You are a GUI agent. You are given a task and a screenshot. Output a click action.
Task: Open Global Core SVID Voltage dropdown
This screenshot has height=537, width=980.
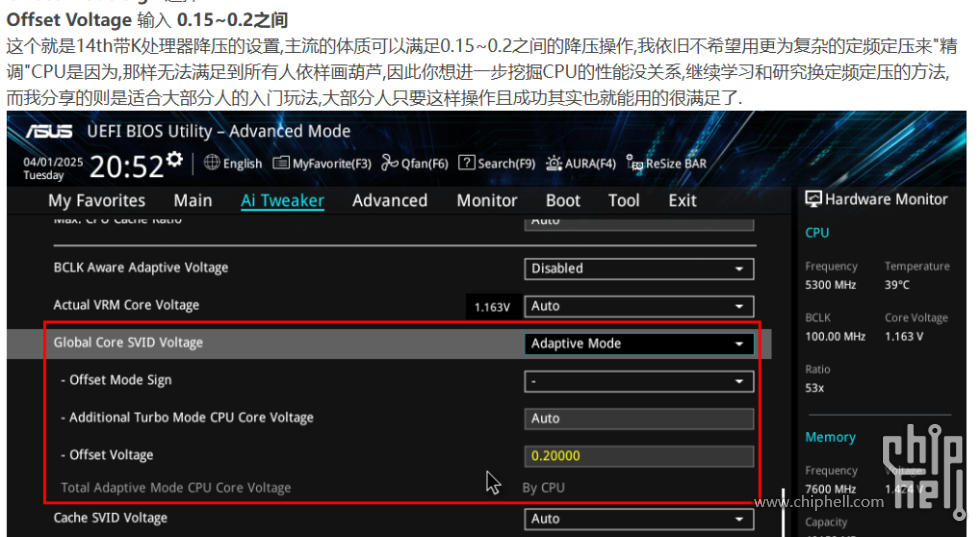coord(639,344)
